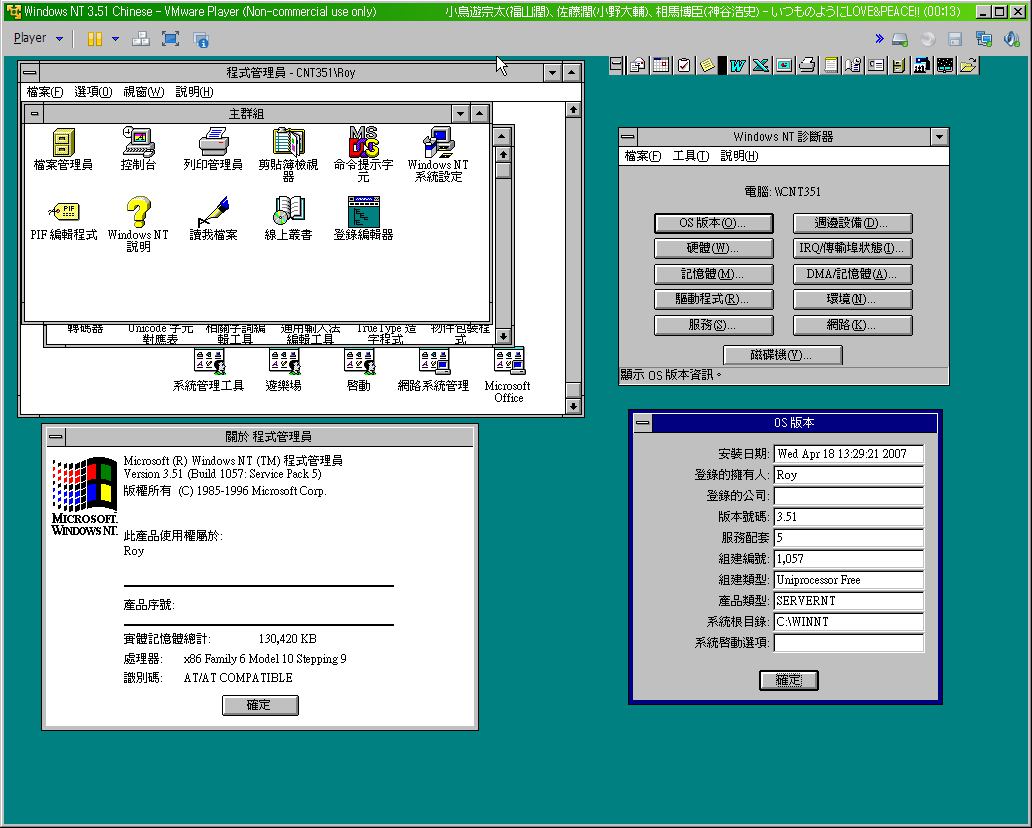Click the Word icon in Office shortcut bar
Image resolution: width=1032 pixels, height=828 pixels.
pos(738,65)
